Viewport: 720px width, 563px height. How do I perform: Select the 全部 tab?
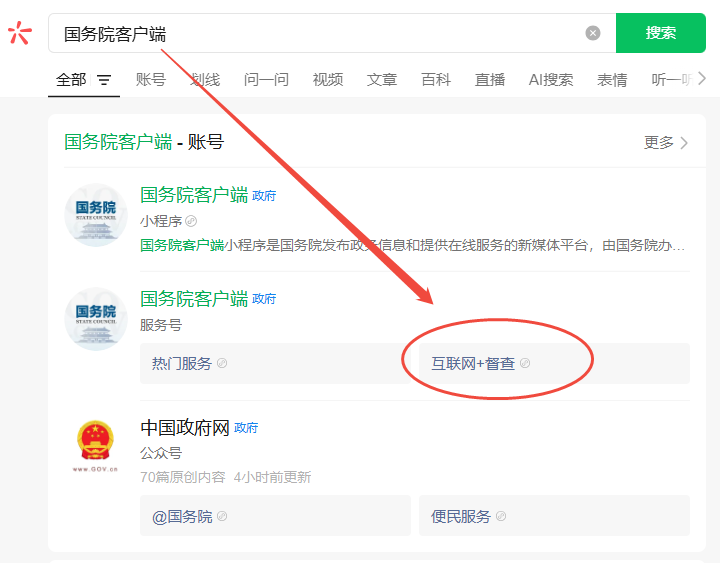click(x=71, y=80)
